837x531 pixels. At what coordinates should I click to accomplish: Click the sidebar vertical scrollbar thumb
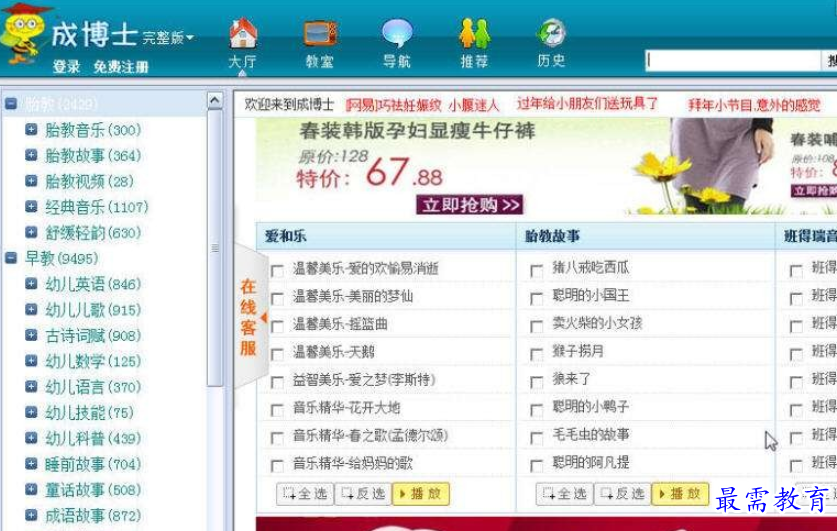point(215,248)
